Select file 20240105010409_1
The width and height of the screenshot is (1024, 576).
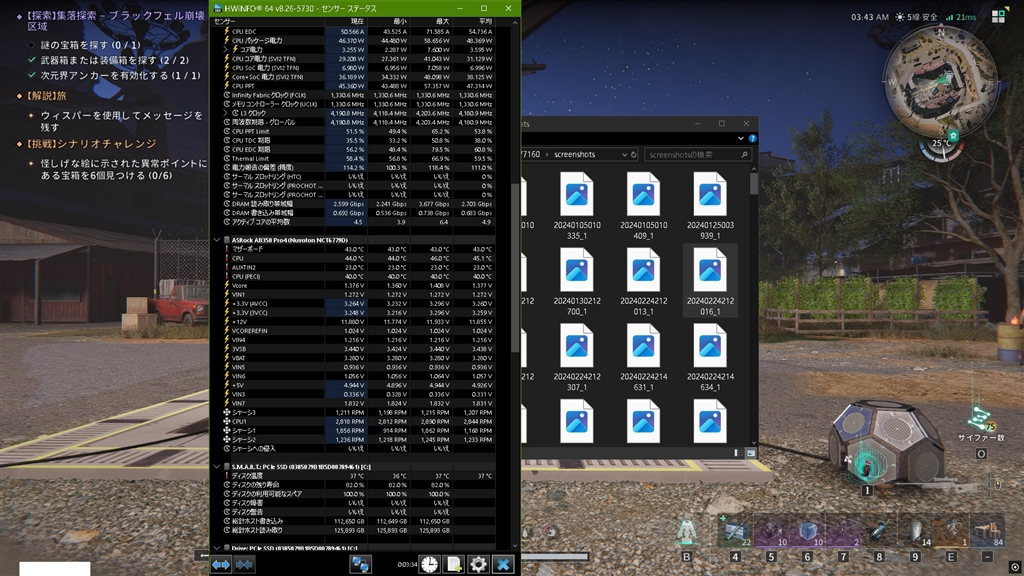point(643,205)
